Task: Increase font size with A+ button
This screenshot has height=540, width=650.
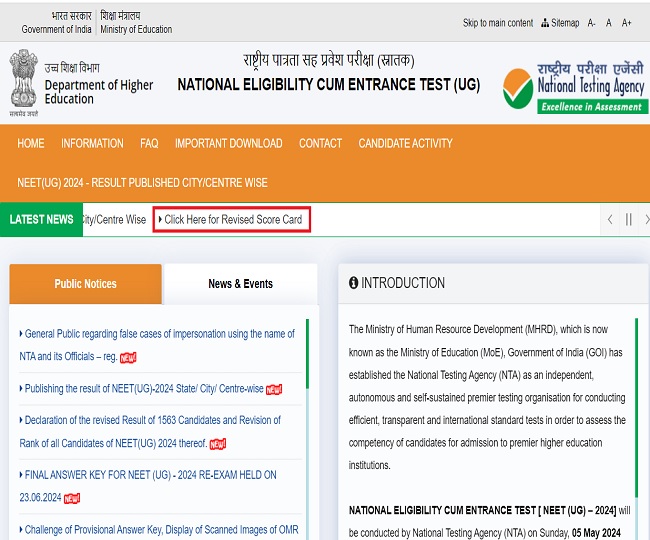Action: coord(626,23)
